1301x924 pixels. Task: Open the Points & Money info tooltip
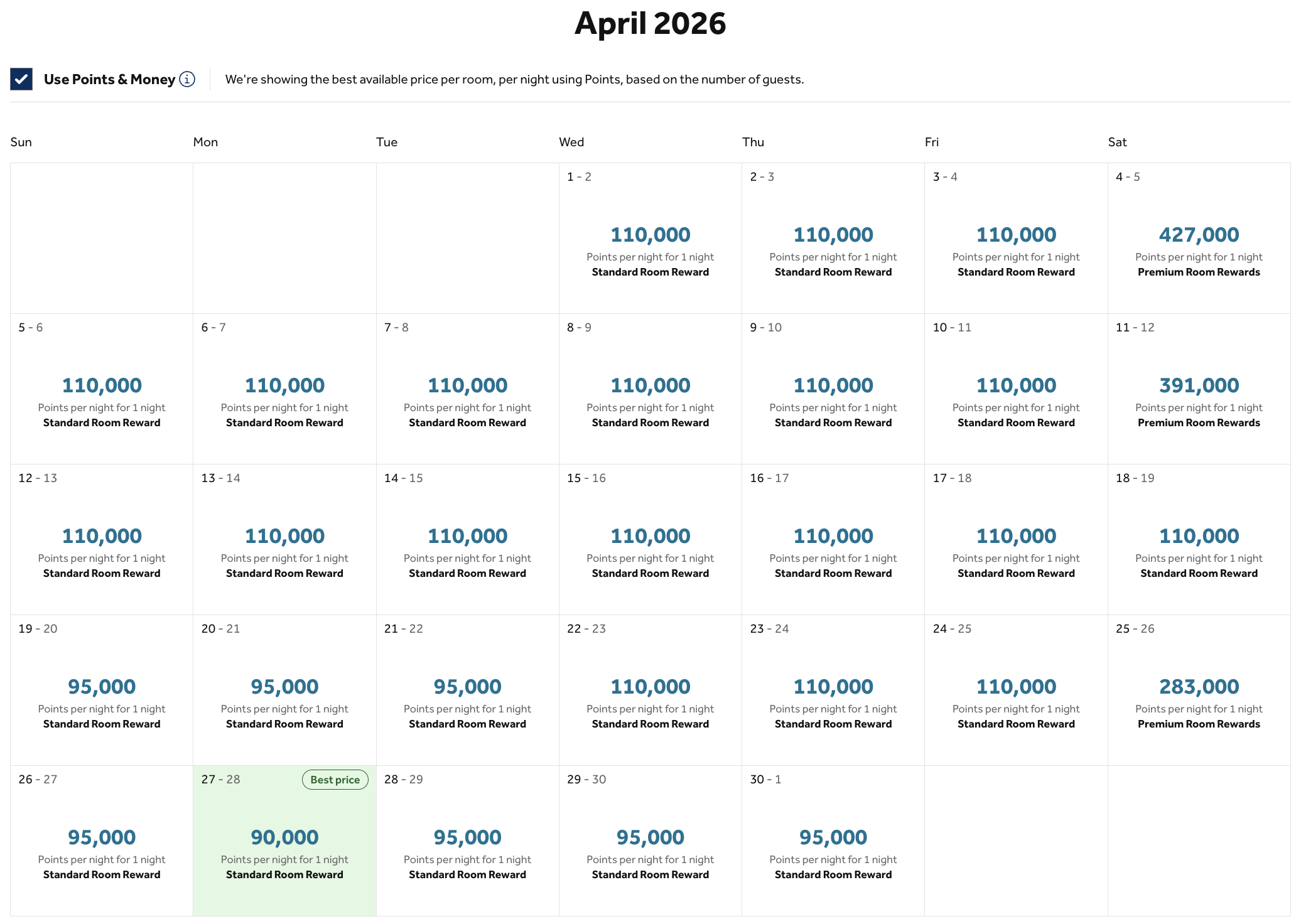pos(186,79)
